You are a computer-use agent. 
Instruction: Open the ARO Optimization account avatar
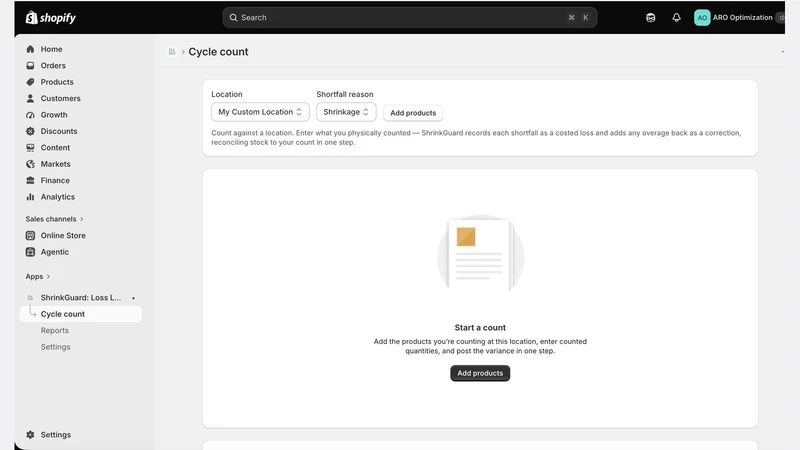702,18
